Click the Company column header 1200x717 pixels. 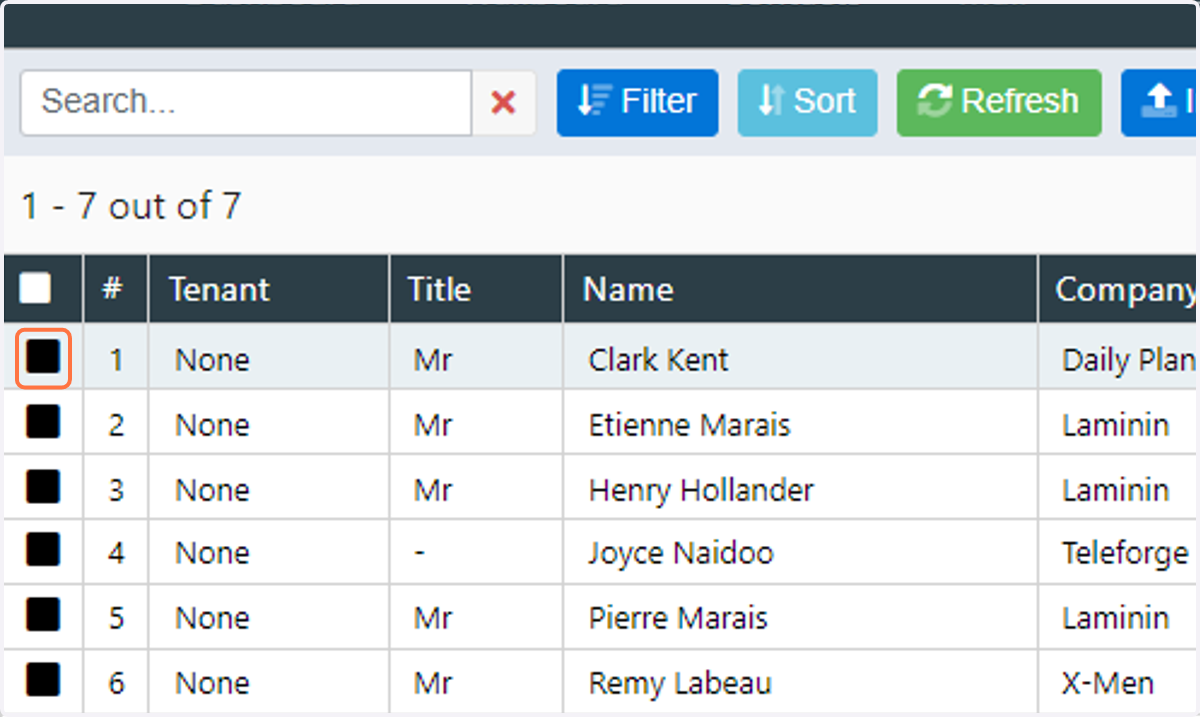pyautogui.click(x=1119, y=289)
